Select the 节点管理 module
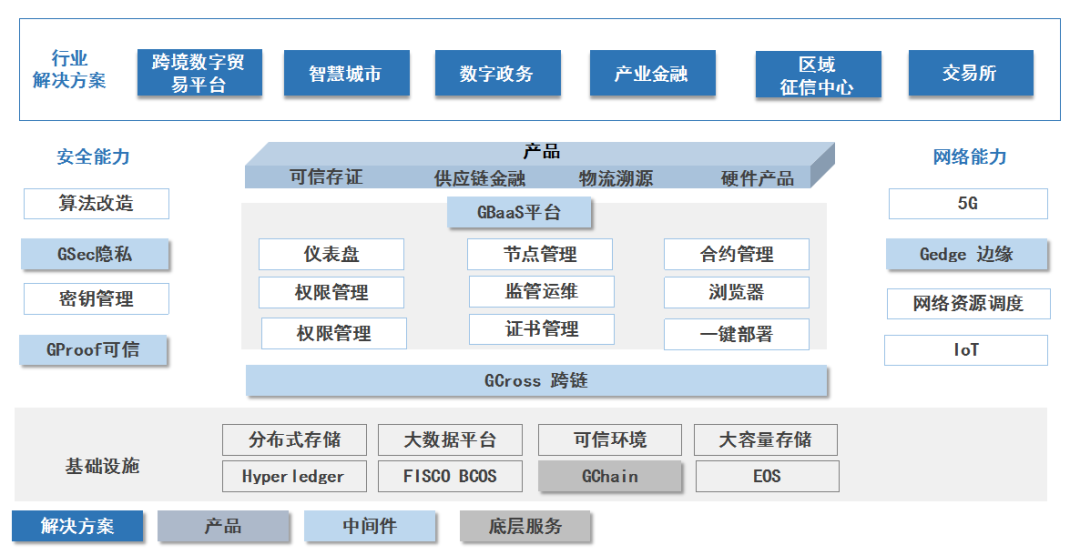The height and width of the screenshot is (555, 1080). pos(539,254)
